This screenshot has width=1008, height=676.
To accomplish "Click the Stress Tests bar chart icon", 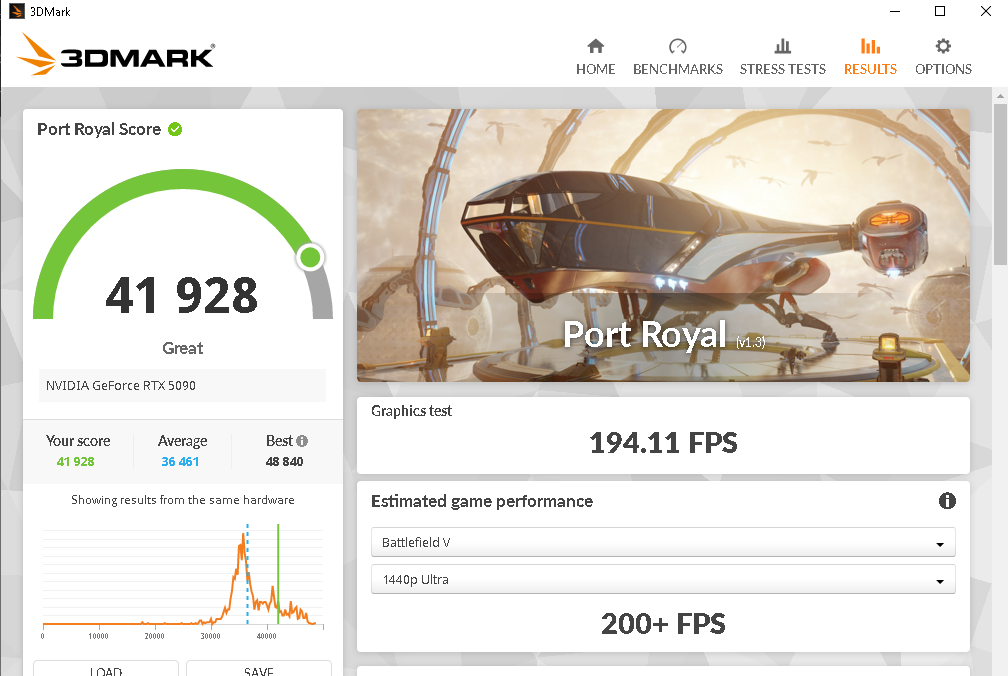I will pos(783,45).
